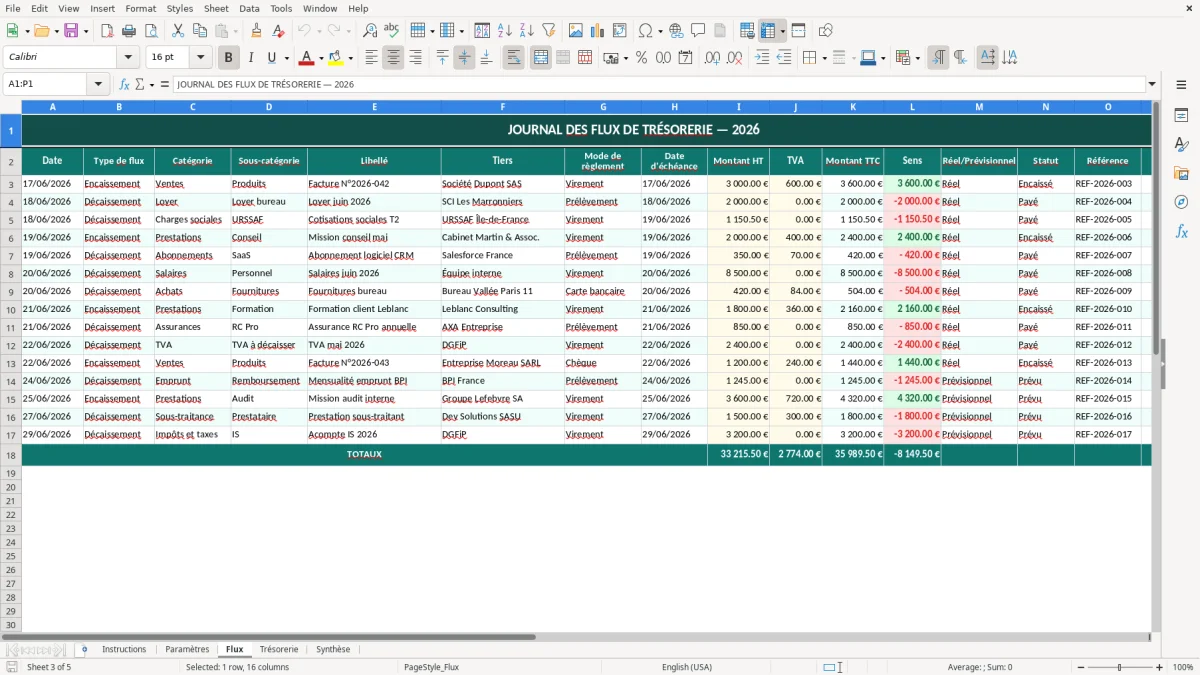Viewport: 1200px width, 675px height.
Task: Run the spelling check
Action: pyautogui.click(x=392, y=31)
